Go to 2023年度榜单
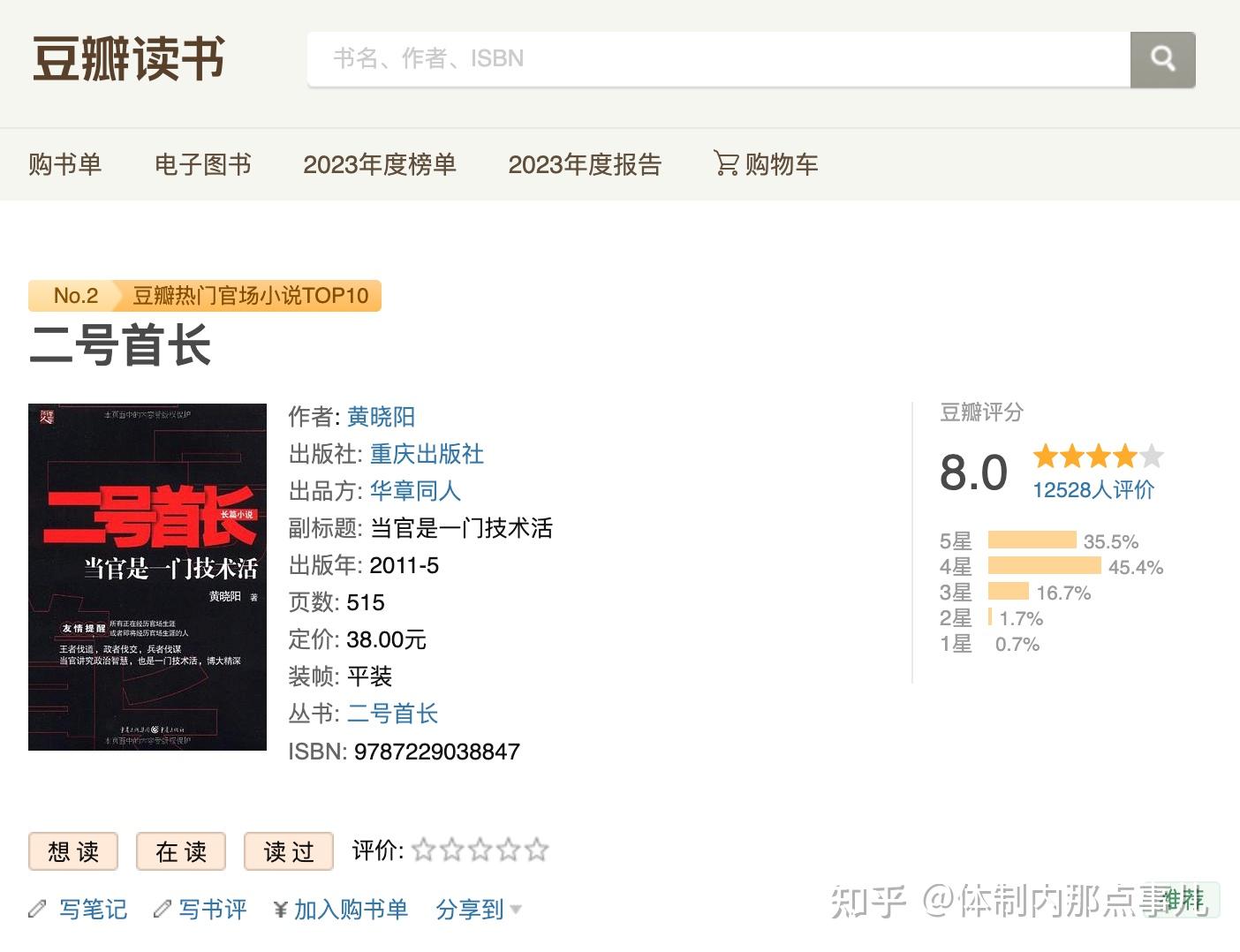Screen dimensions: 1240x952 380,164
